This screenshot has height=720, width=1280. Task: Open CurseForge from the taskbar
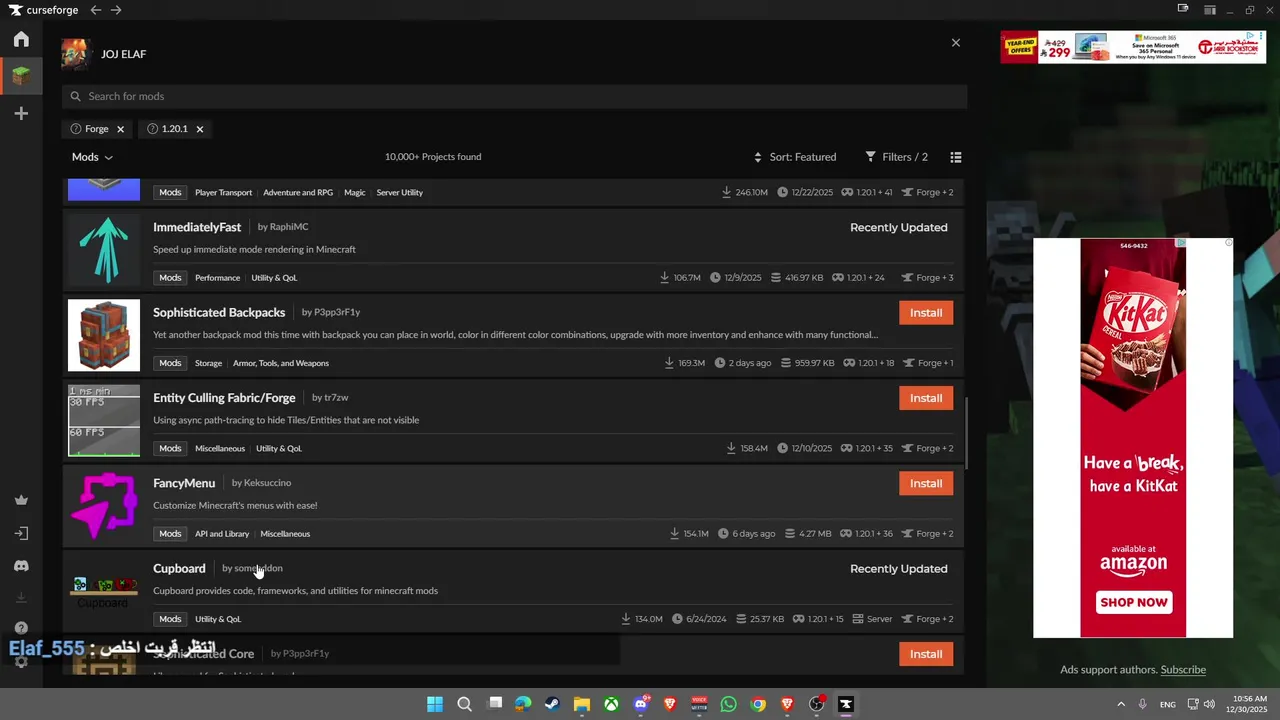pyautogui.click(x=846, y=704)
